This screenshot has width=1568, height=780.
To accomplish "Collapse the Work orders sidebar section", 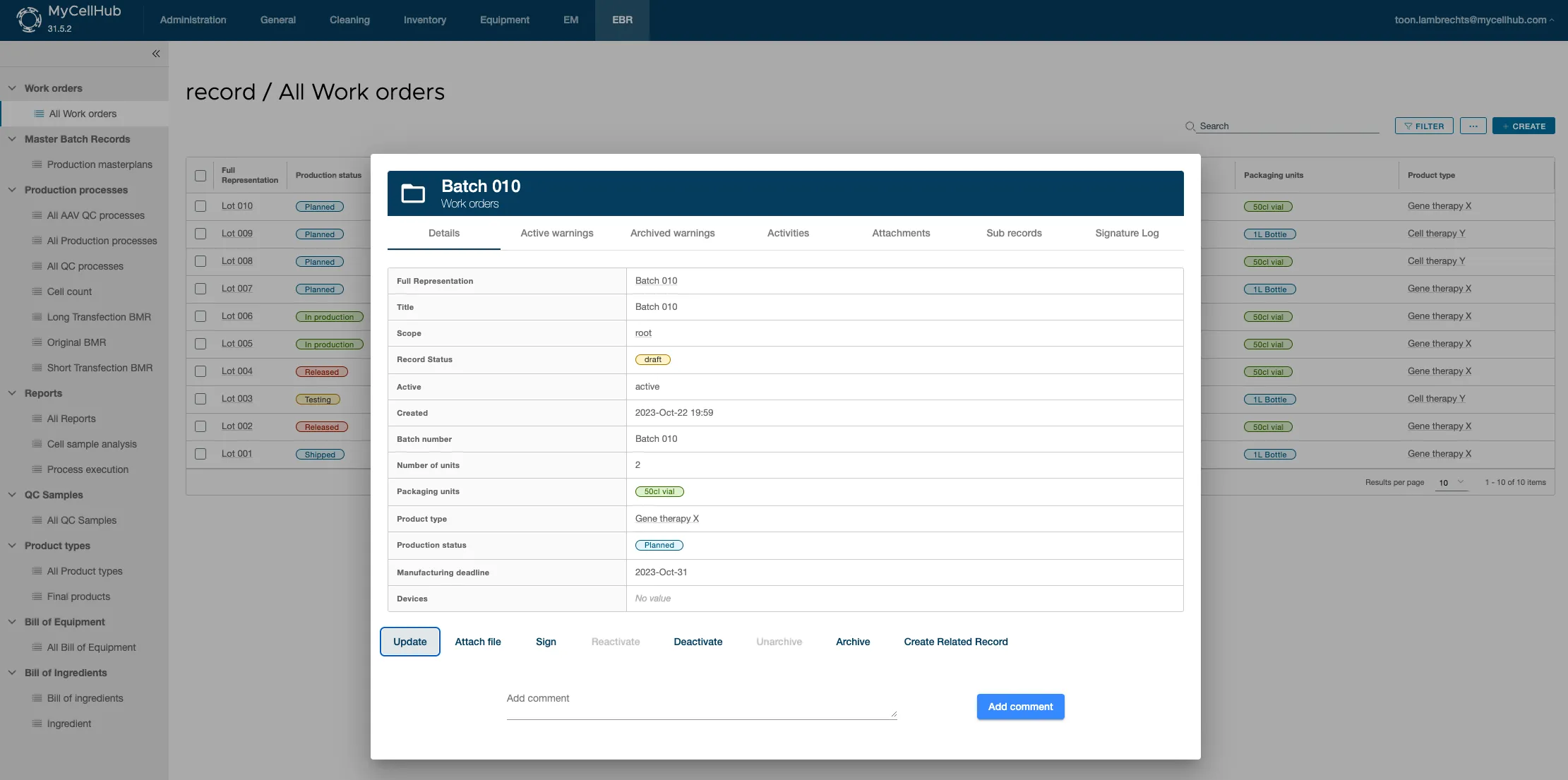I will tap(12, 88).
